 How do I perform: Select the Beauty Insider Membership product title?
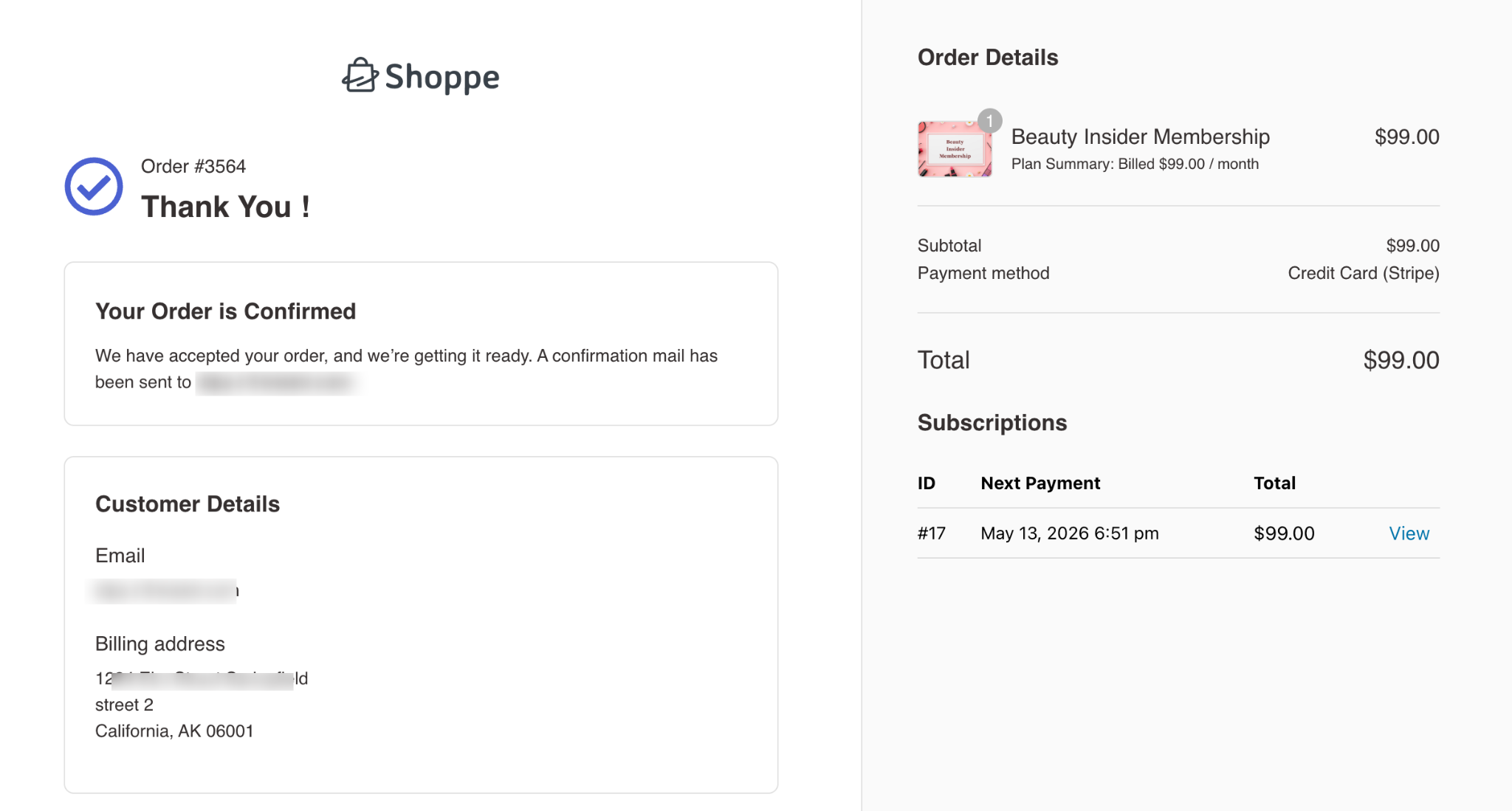1140,137
